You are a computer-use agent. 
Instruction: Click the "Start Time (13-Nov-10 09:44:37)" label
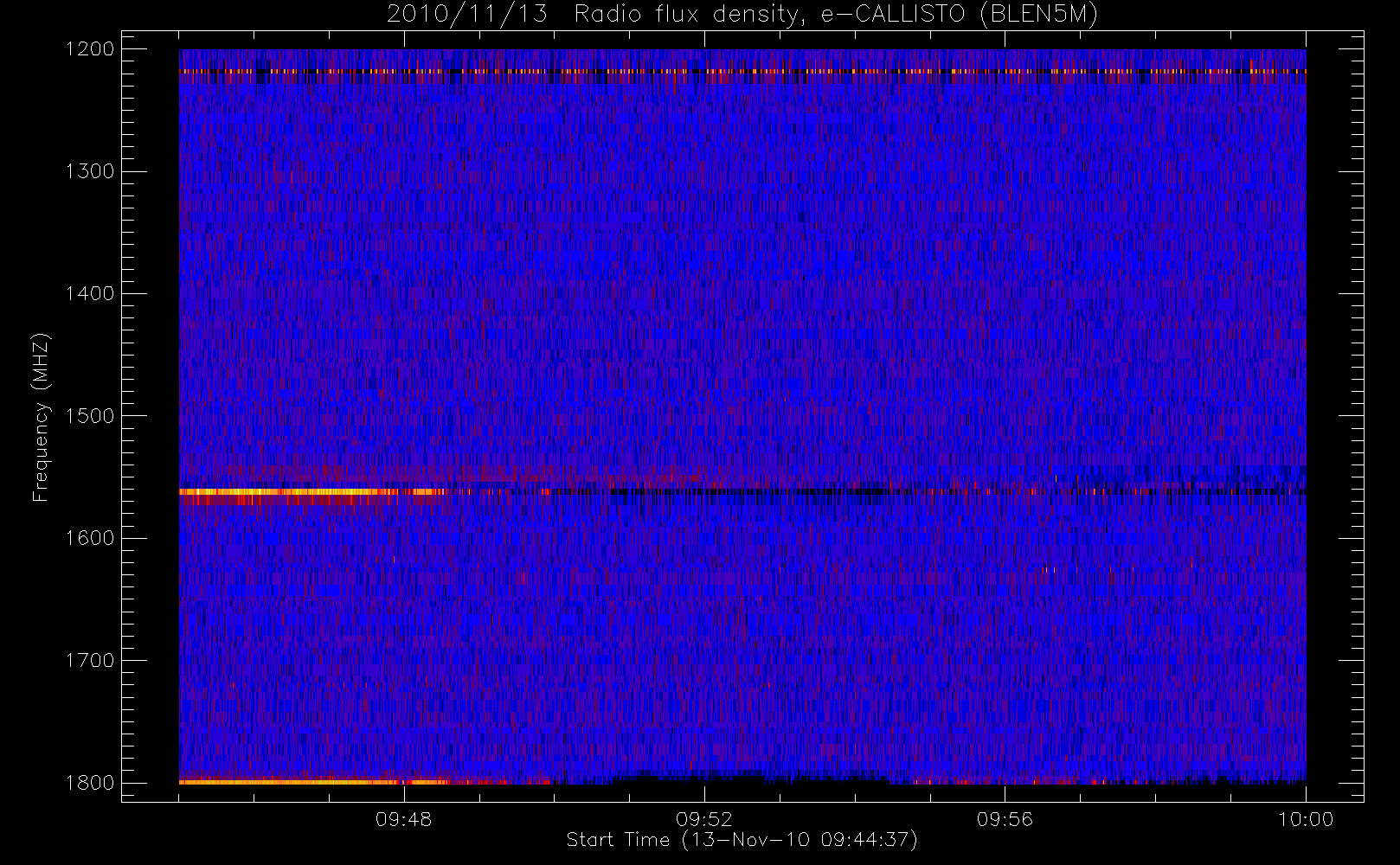742,840
